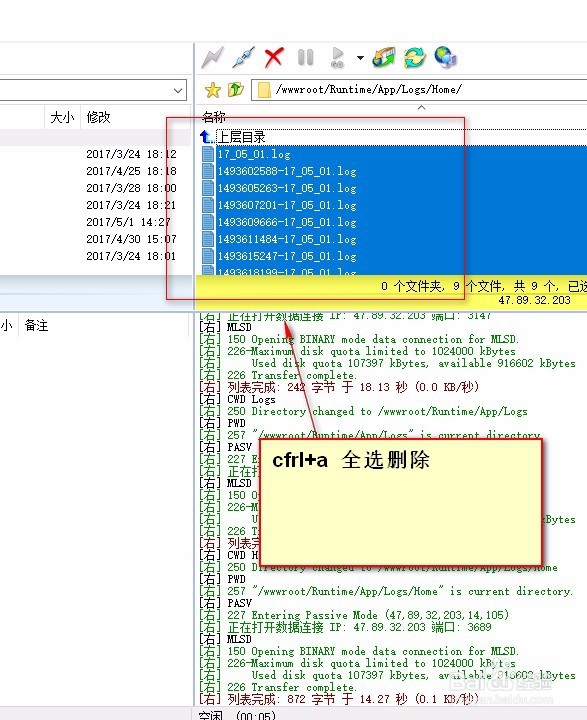Select file 1493602588-17_05_01.log
587x720 pixels.
tap(287, 171)
